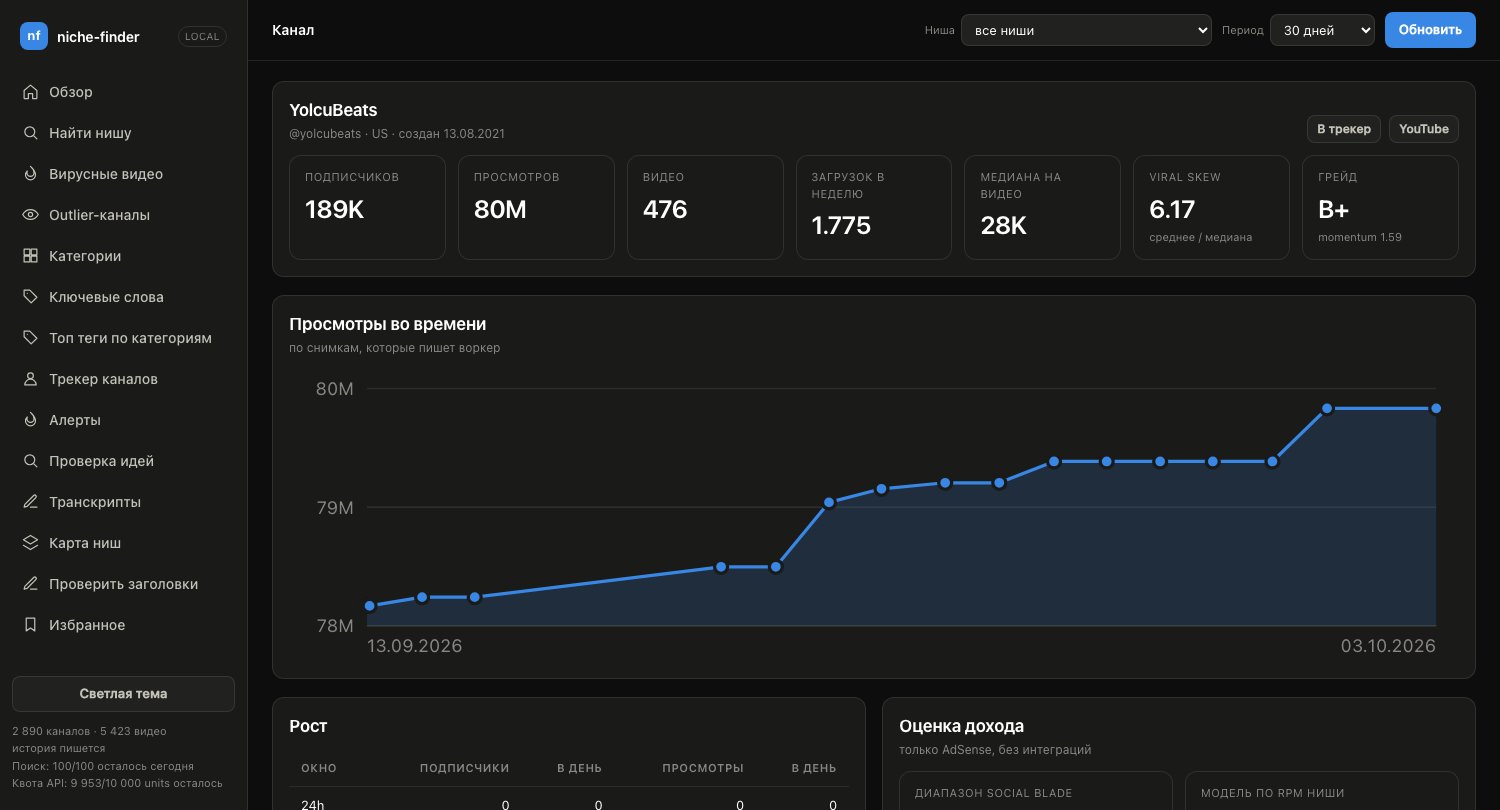
Task: Click the flame icon for Вирусные видео
Action: pyautogui.click(x=30, y=174)
